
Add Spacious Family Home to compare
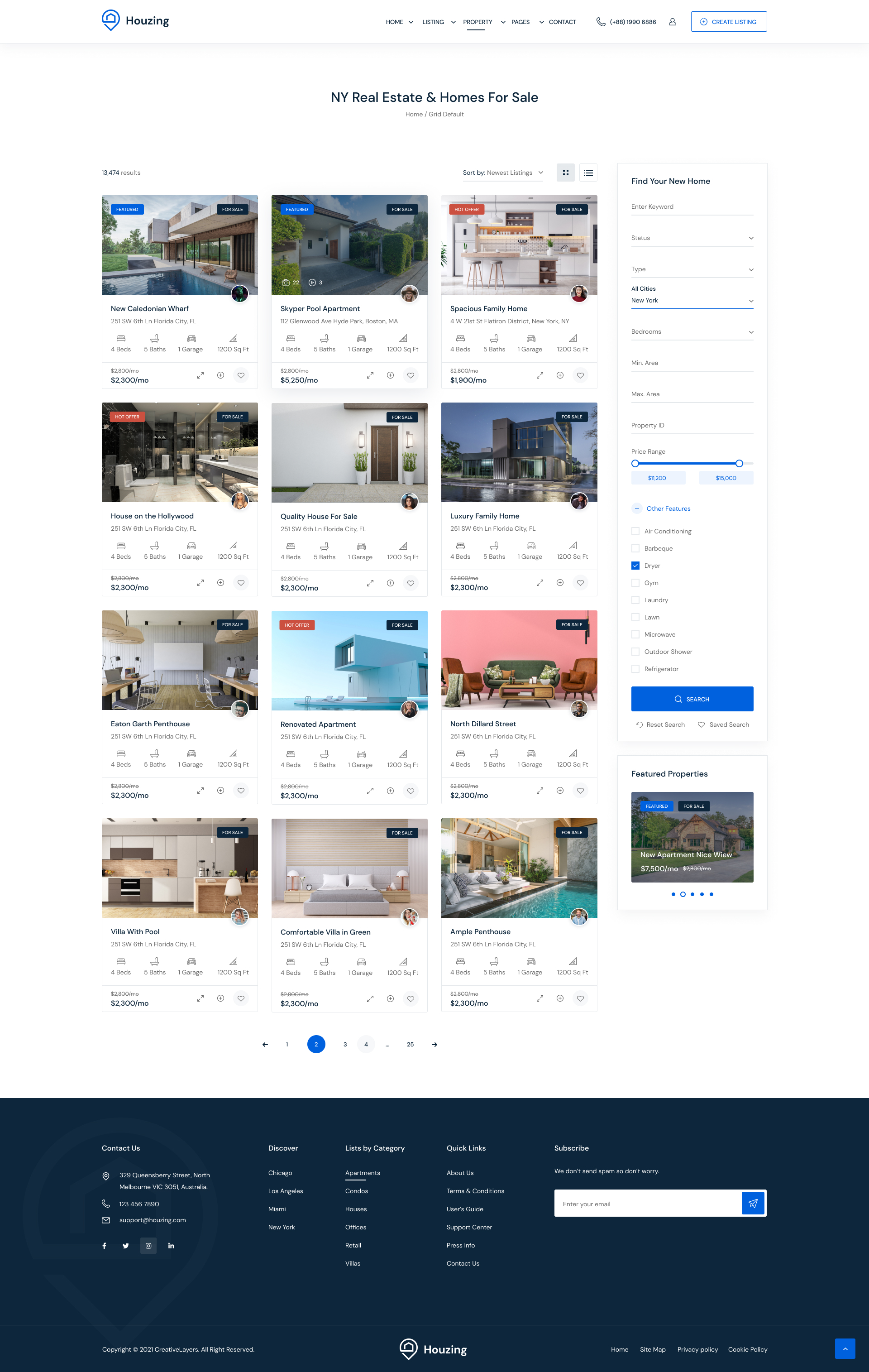tap(560, 375)
